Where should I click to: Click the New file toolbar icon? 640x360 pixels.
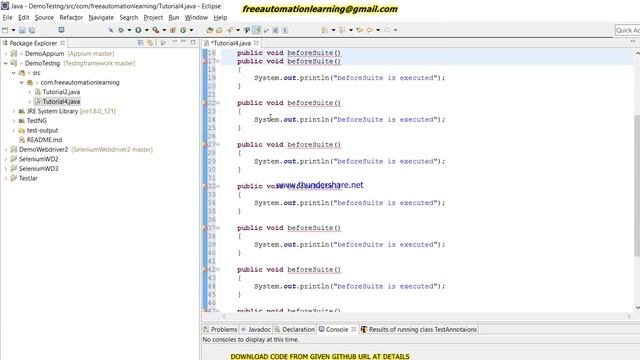pyautogui.click(x=5, y=30)
